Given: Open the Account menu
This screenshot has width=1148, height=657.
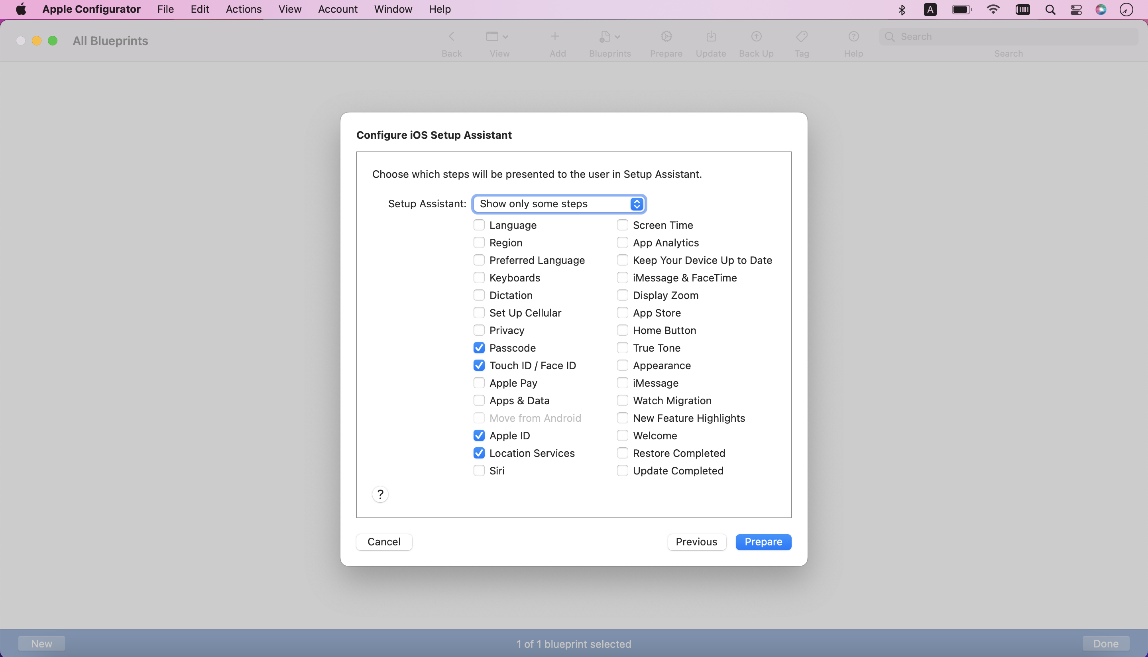Looking at the screenshot, I should tap(338, 10).
